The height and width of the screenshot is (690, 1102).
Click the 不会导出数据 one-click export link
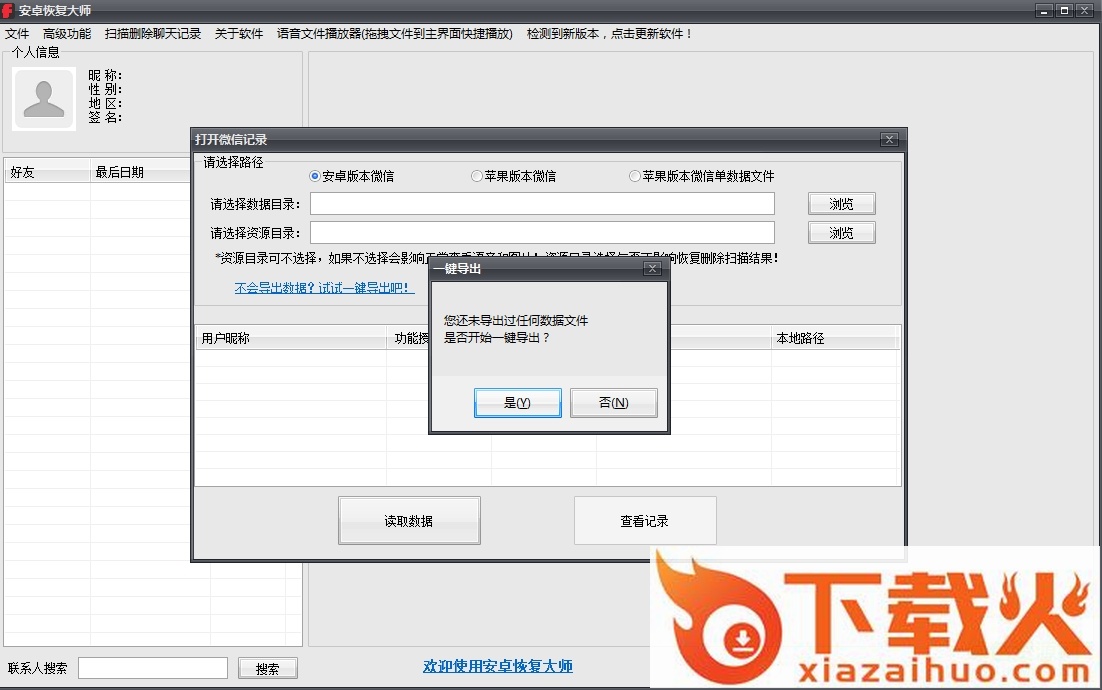[324, 288]
